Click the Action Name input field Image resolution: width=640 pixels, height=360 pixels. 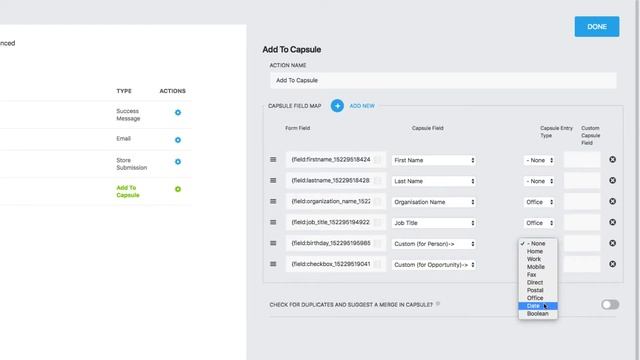443,80
